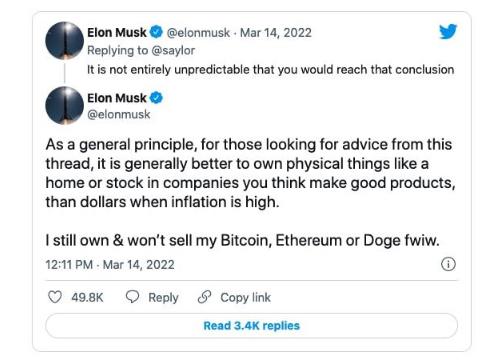Click the Elon Musk name on main tweet
Screen dimensions: 501x361
(117, 98)
